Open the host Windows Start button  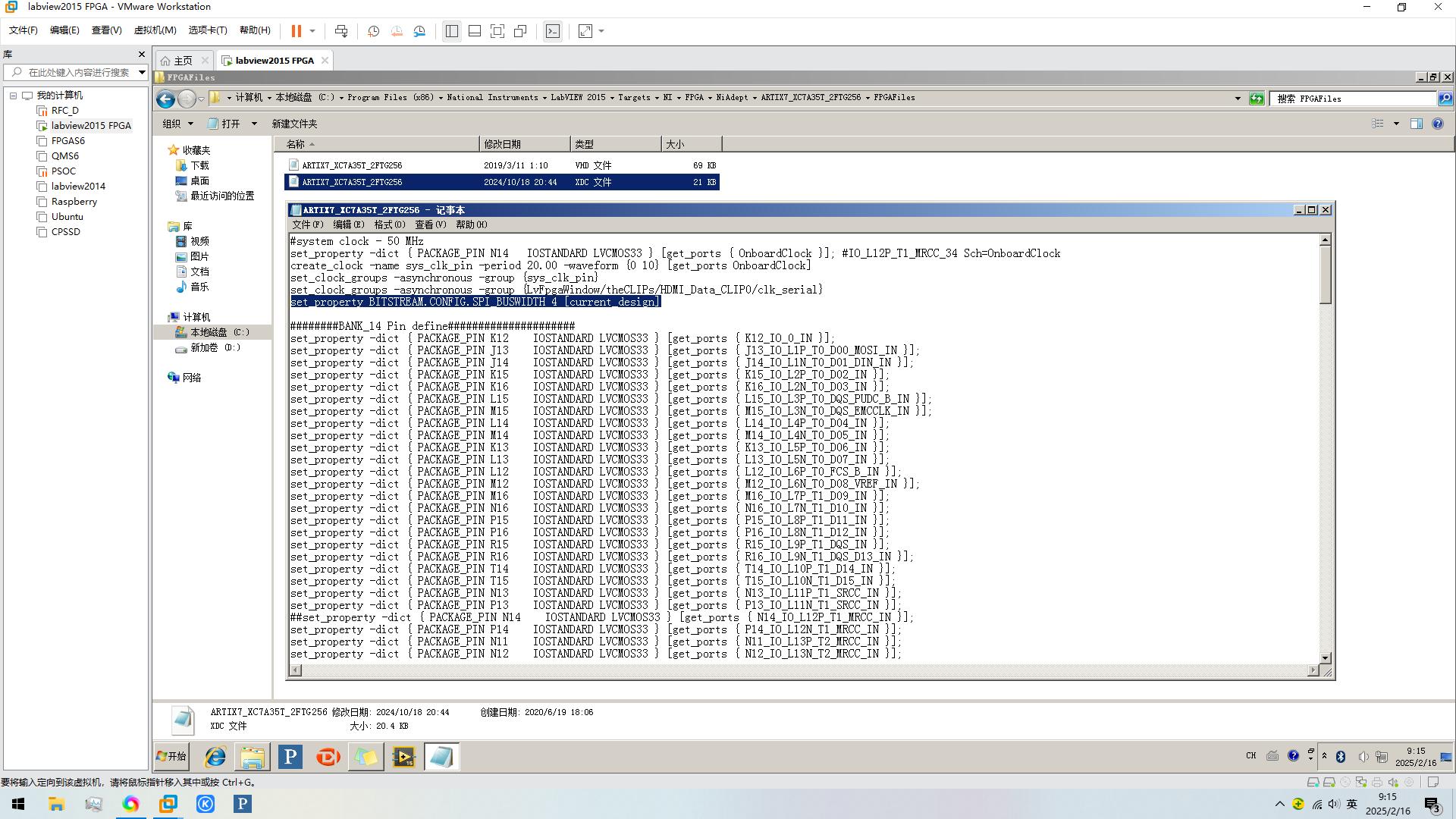point(18,804)
